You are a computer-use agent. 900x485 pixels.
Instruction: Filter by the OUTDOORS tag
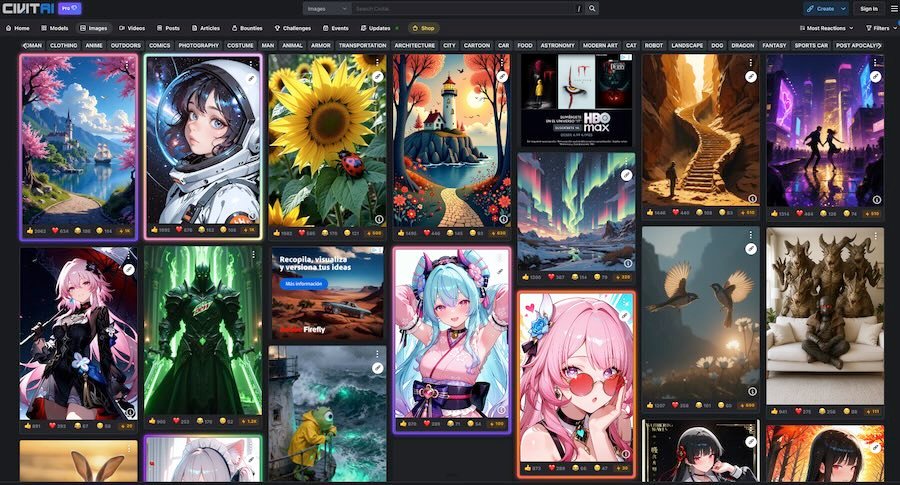pyautogui.click(x=125, y=45)
